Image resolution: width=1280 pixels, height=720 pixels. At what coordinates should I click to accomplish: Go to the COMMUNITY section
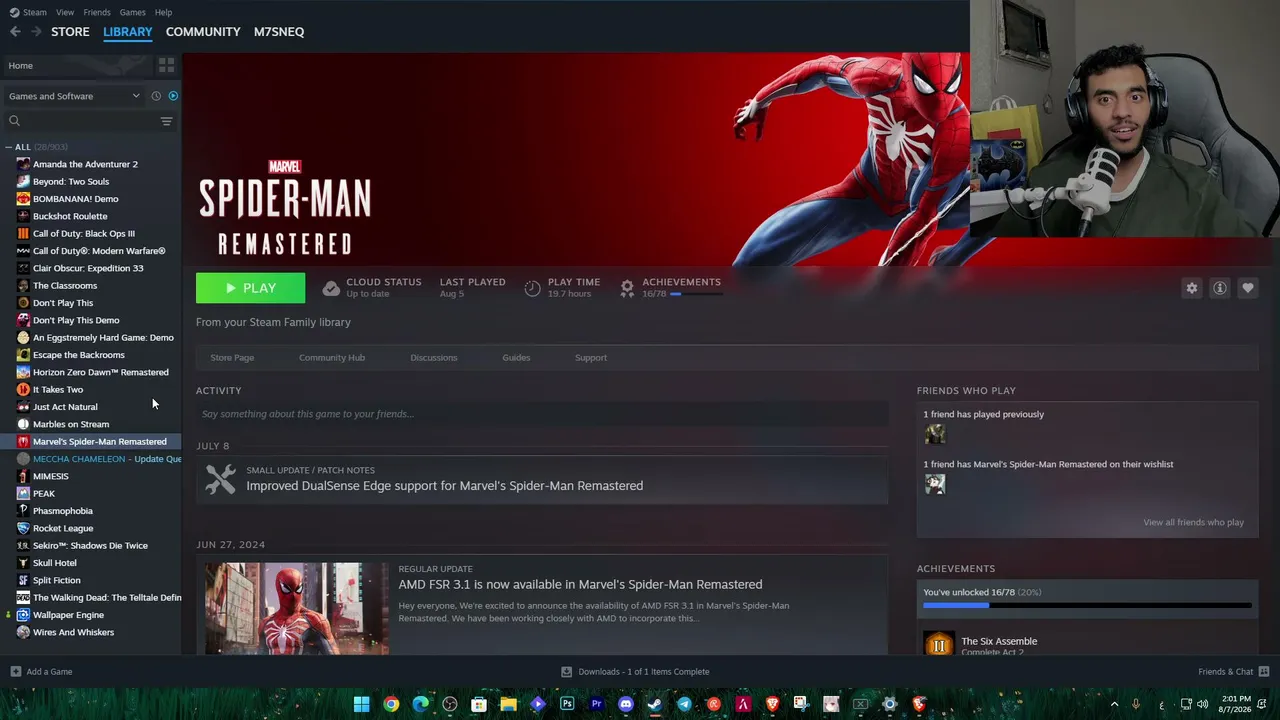point(203,32)
